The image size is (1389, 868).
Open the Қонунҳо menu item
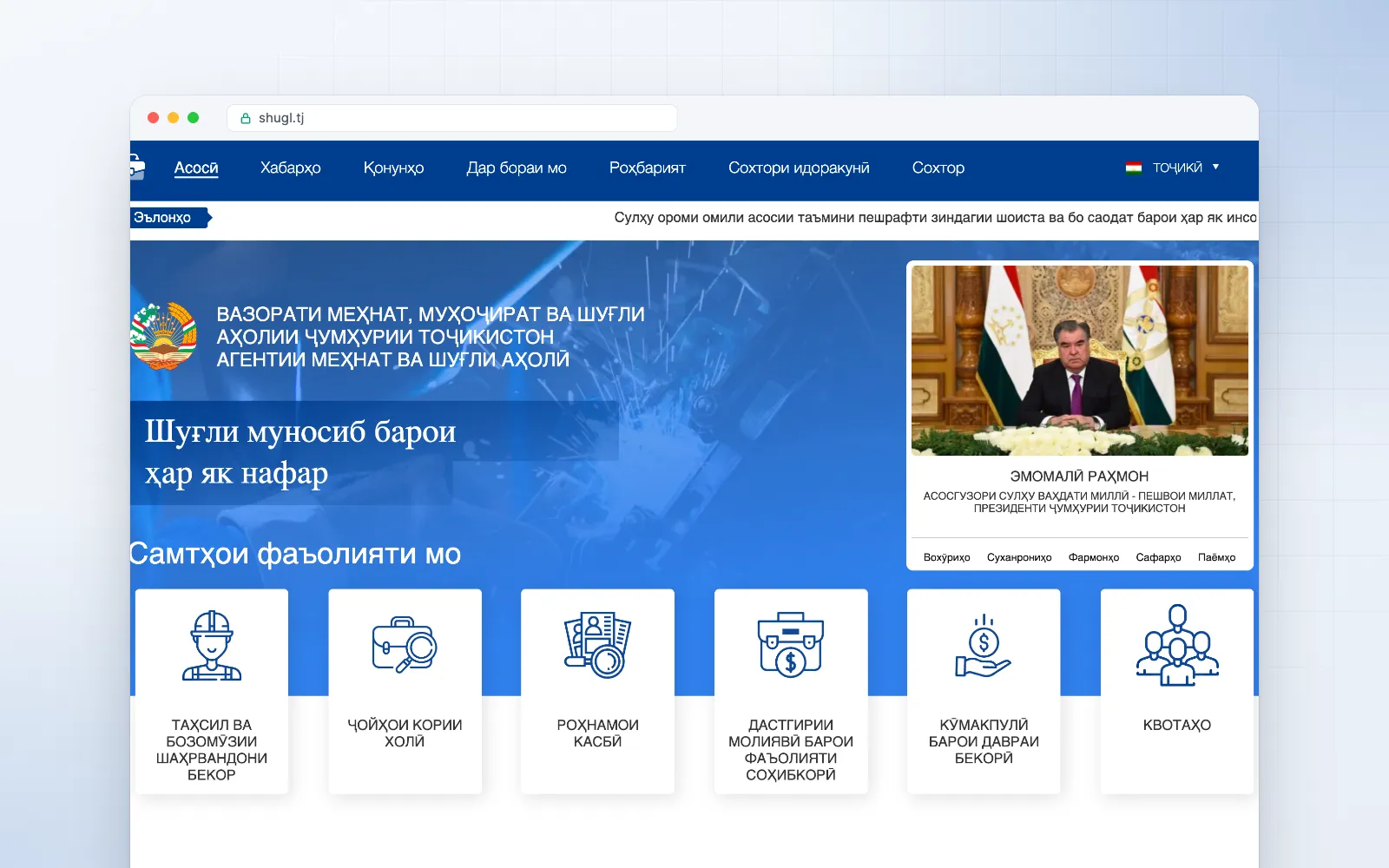393,168
